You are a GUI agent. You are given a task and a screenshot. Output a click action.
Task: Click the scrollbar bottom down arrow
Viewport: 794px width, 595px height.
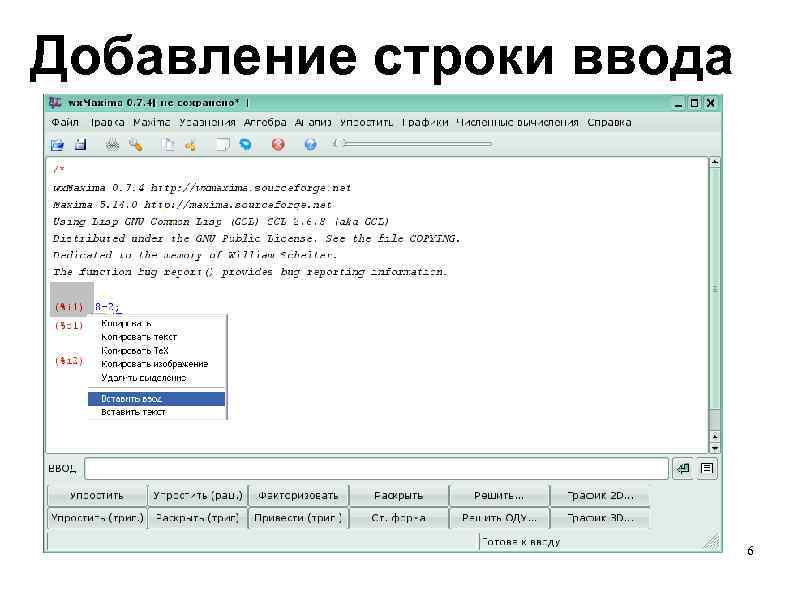(x=714, y=448)
